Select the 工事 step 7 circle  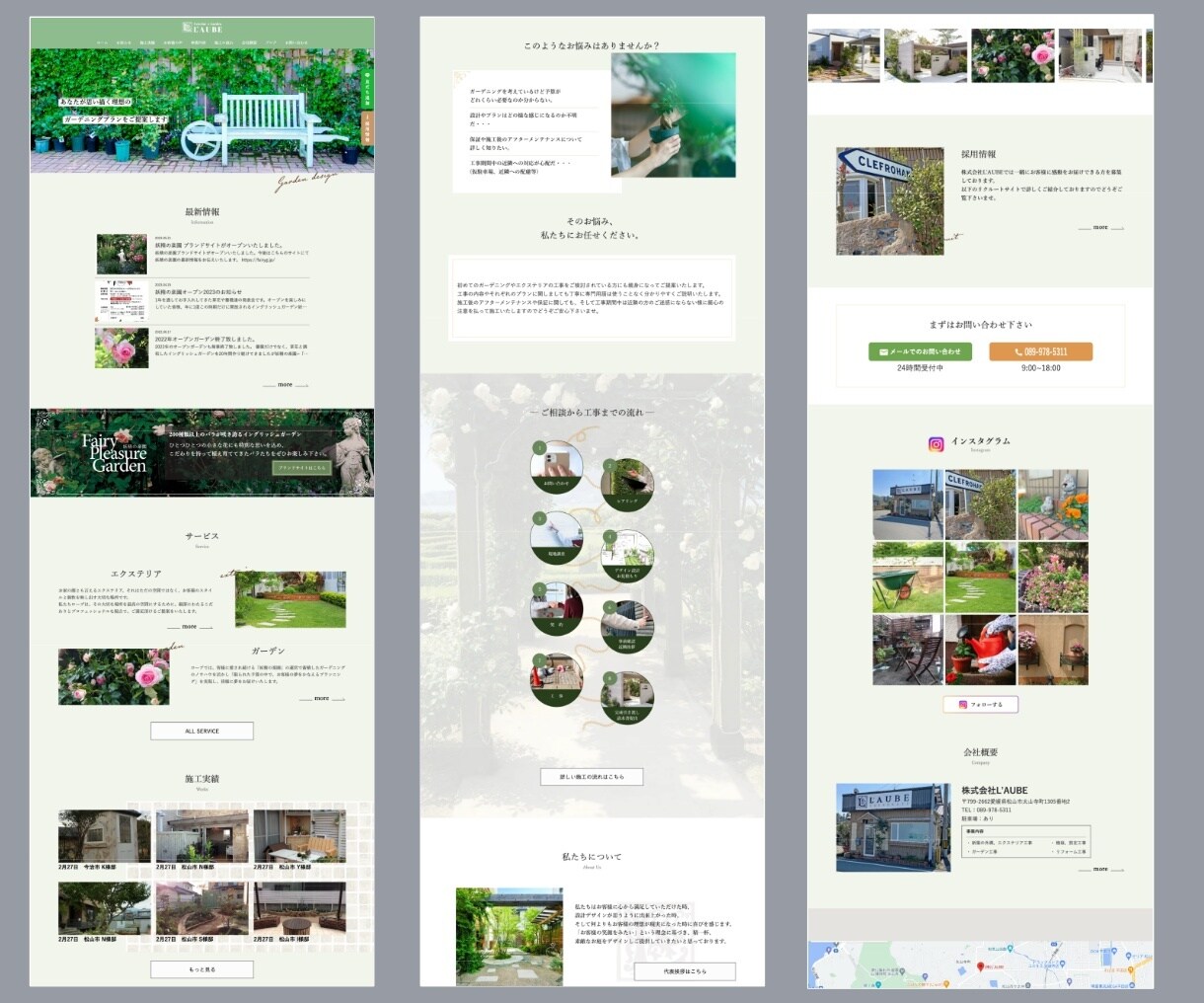557,679
